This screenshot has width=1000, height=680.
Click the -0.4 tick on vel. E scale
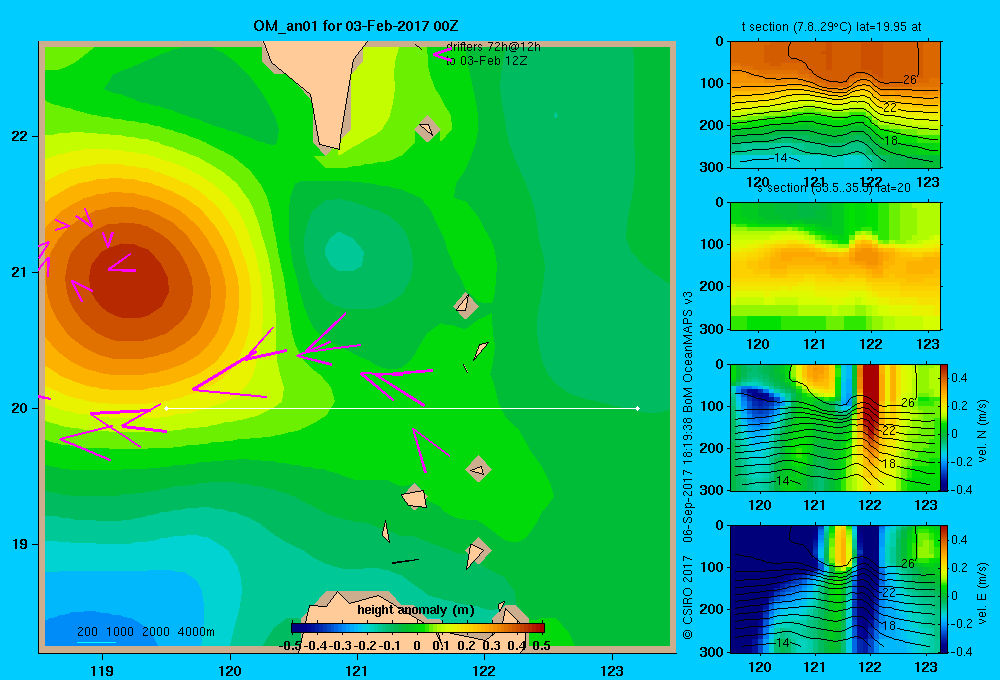pos(961,651)
